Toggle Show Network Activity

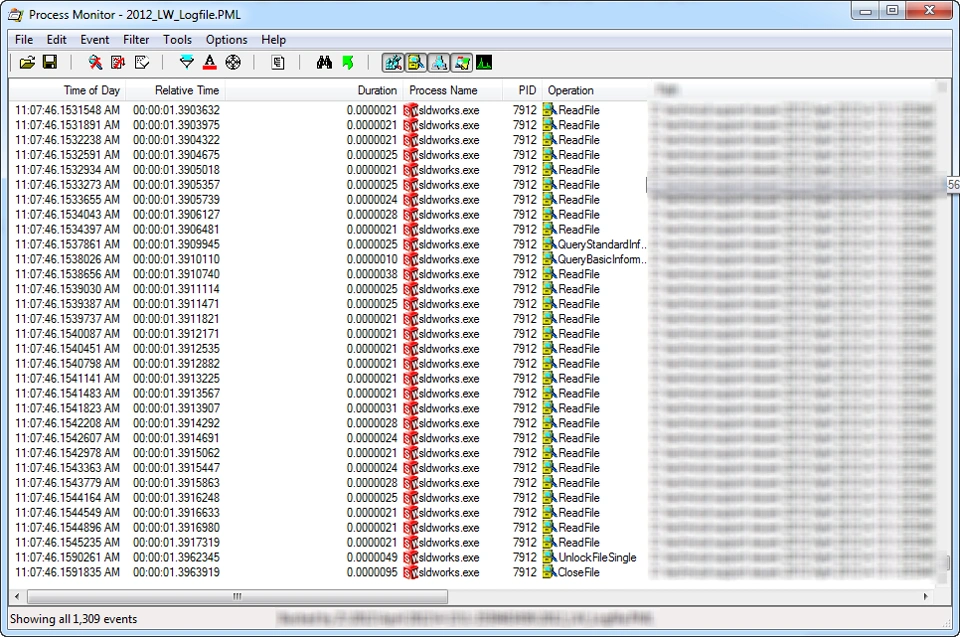click(439, 62)
